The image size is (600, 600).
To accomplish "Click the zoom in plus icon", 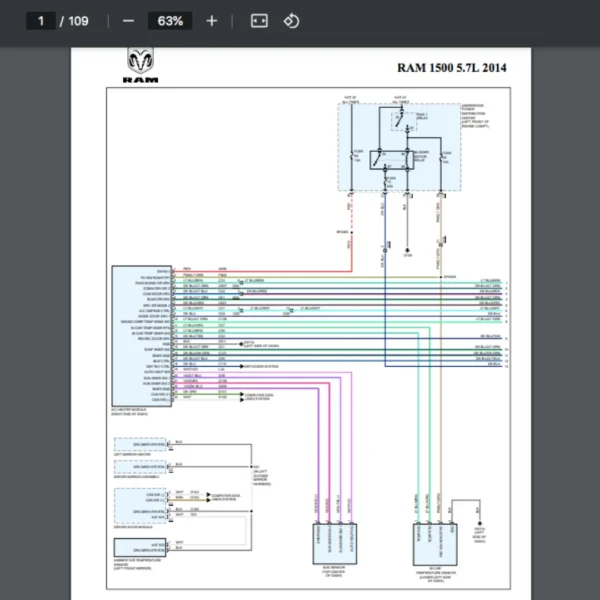I will pyautogui.click(x=211, y=21).
